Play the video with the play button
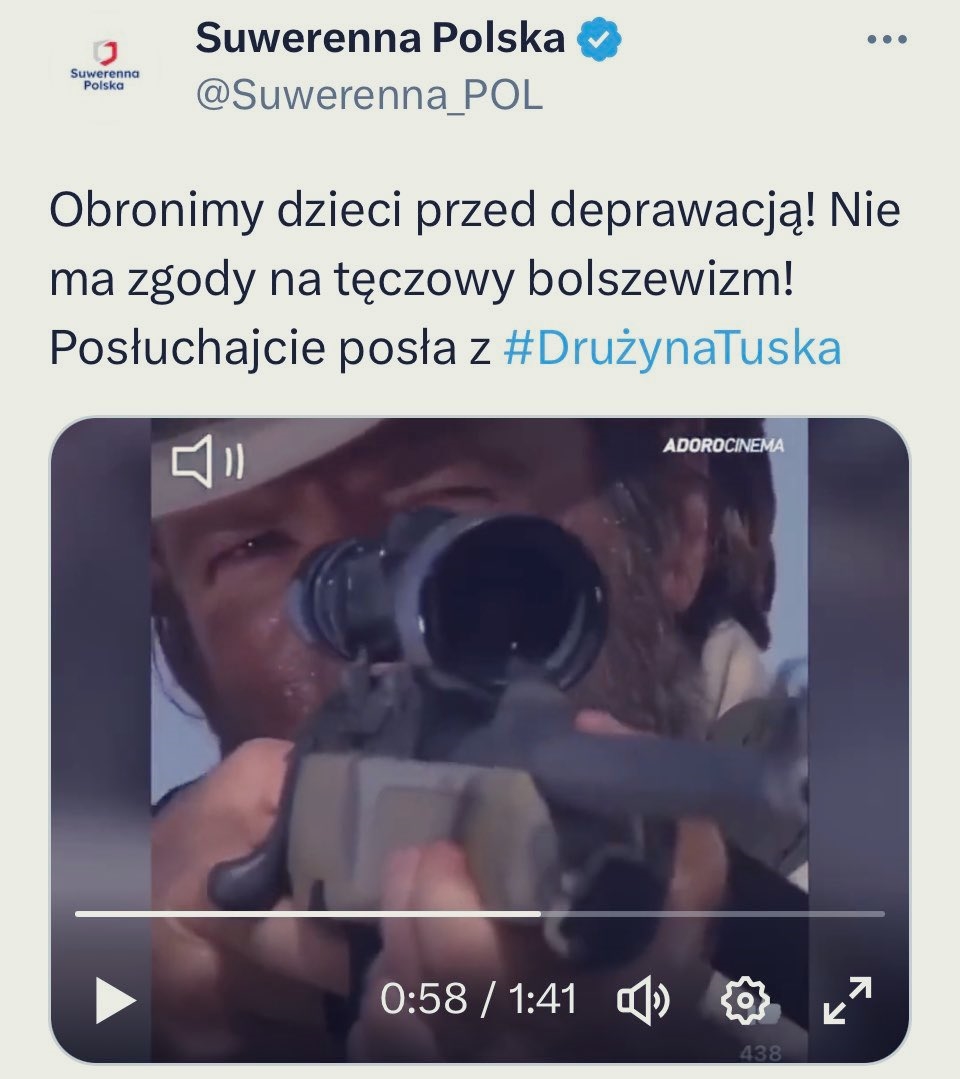Viewport: 960px width, 1079px height. [x=115, y=1000]
